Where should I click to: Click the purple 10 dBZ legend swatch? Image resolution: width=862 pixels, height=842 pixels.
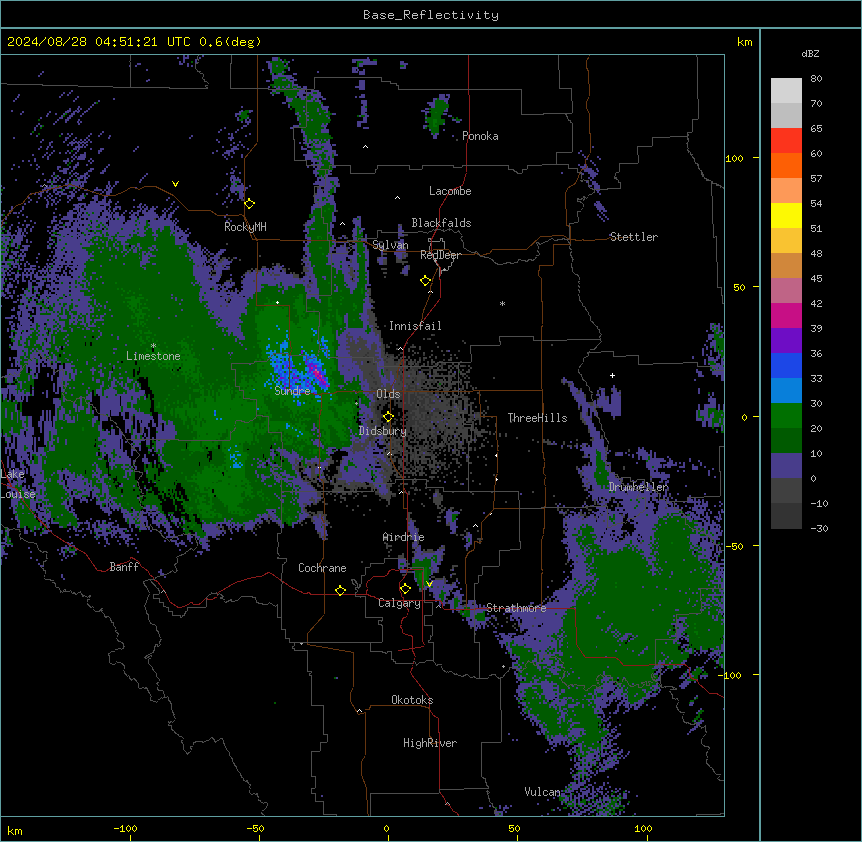(786, 466)
